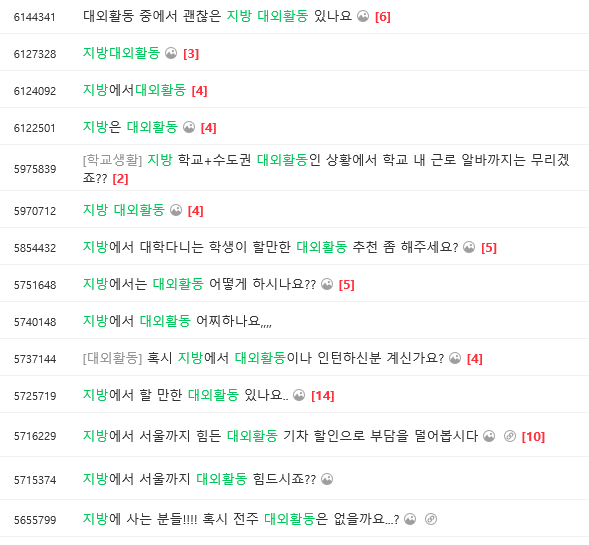589x545 pixels.
Task: Open post titled 지방에서대외활동
Action: (x=134, y=90)
